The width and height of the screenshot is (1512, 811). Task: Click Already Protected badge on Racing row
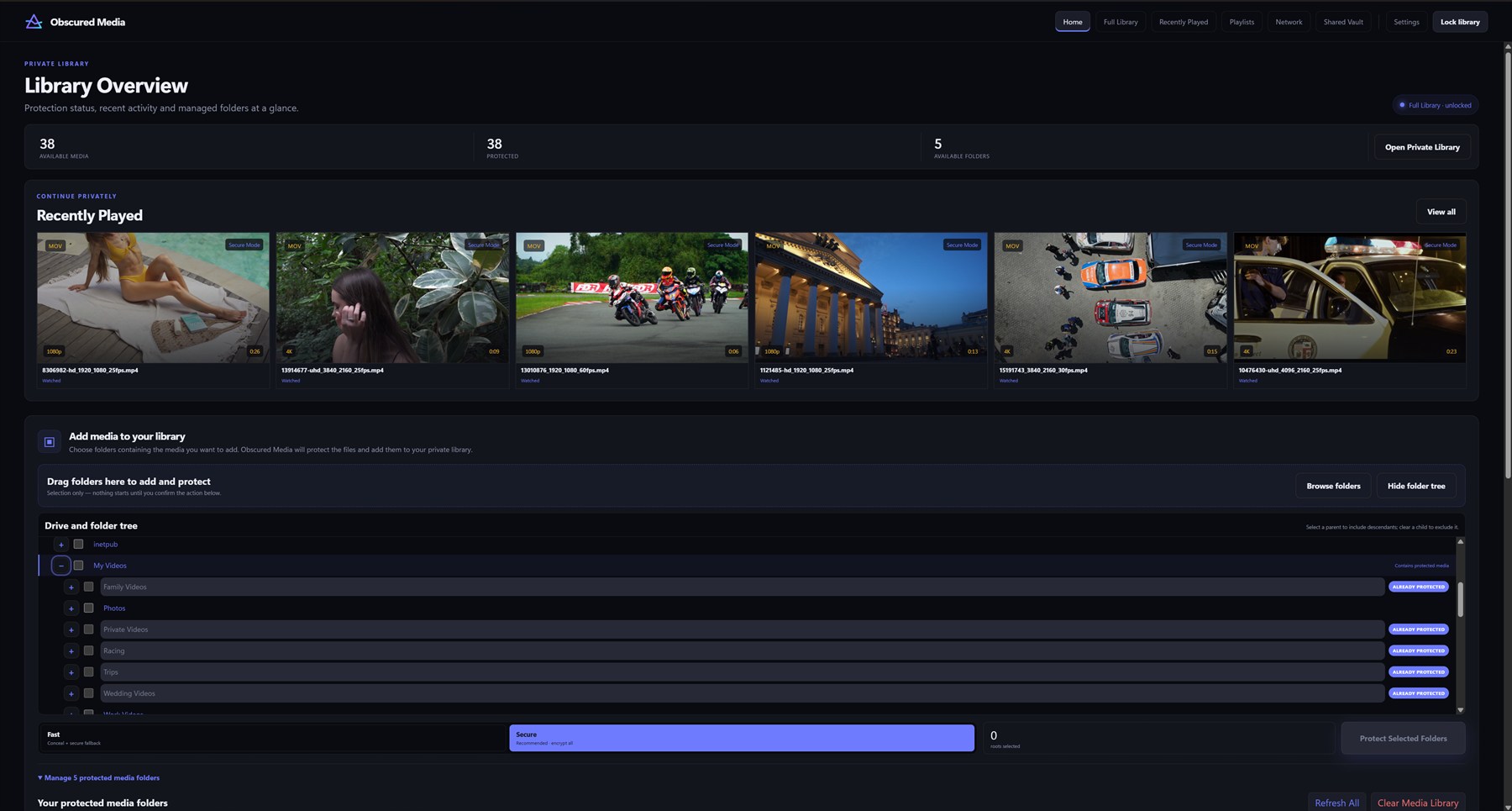1418,650
